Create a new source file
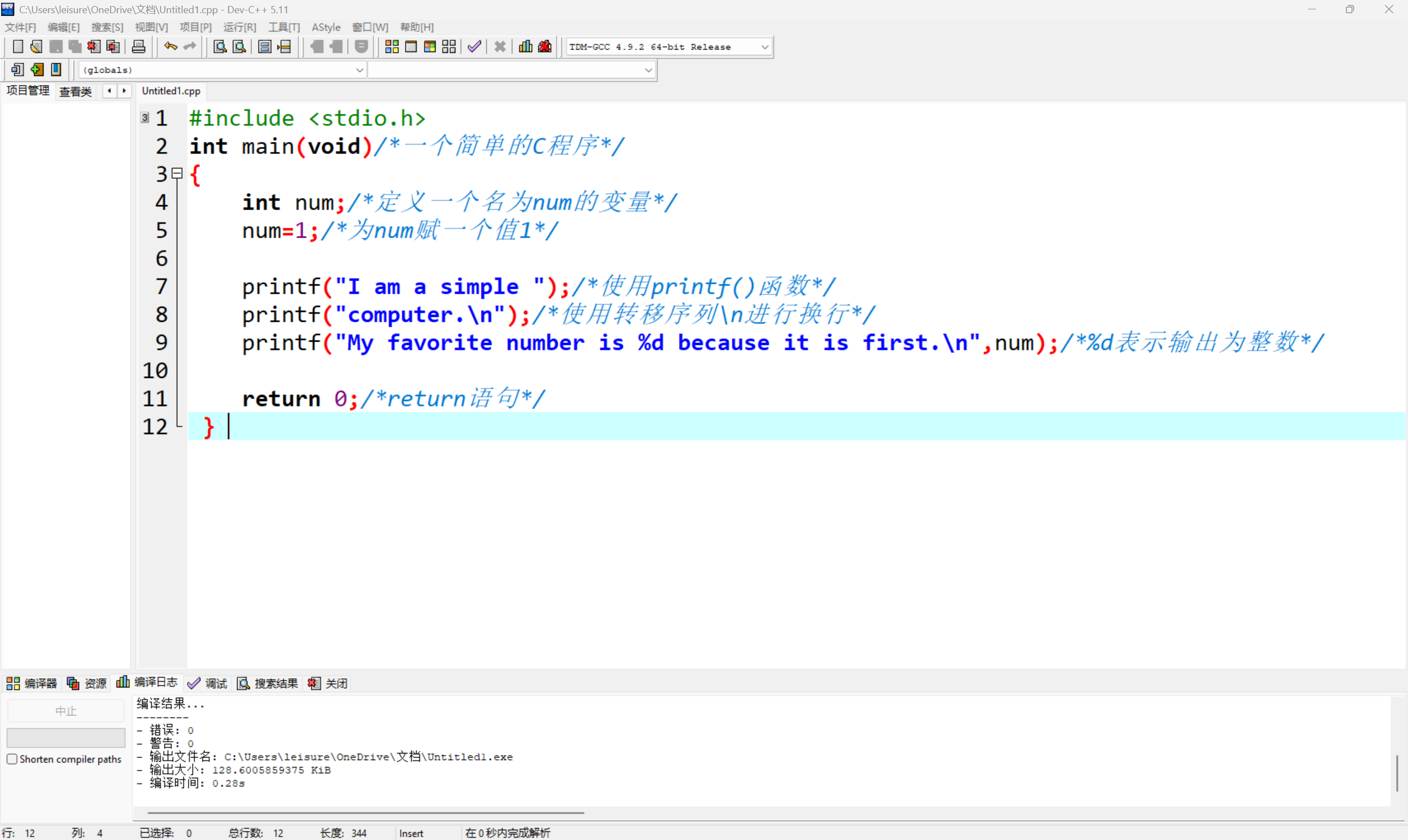The width and height of the screenshot is (1408, 840). coord(18,46)
